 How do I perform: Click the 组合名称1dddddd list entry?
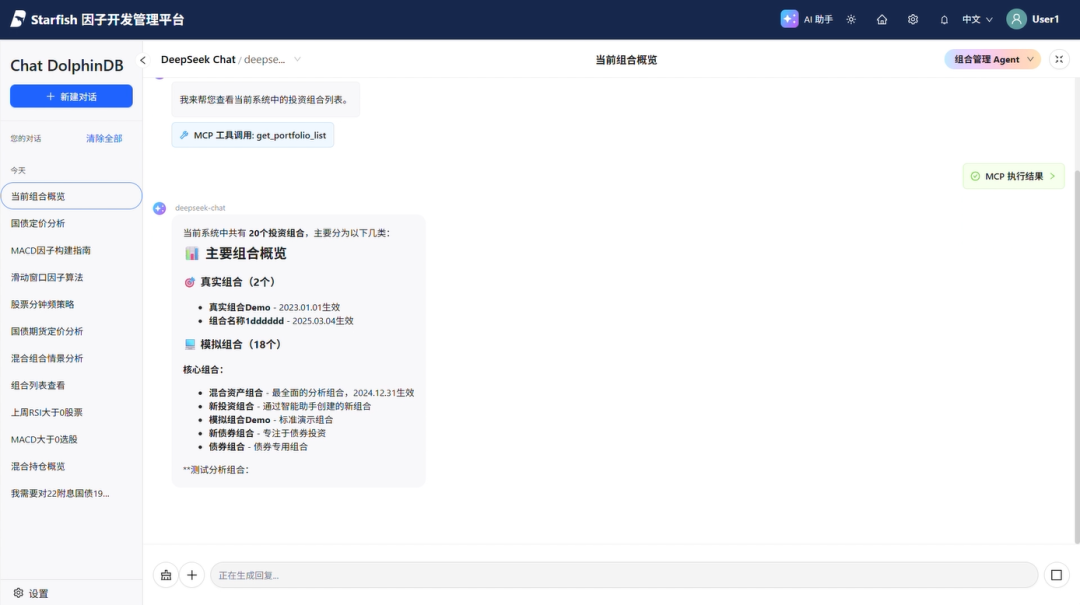pos(281,321)
